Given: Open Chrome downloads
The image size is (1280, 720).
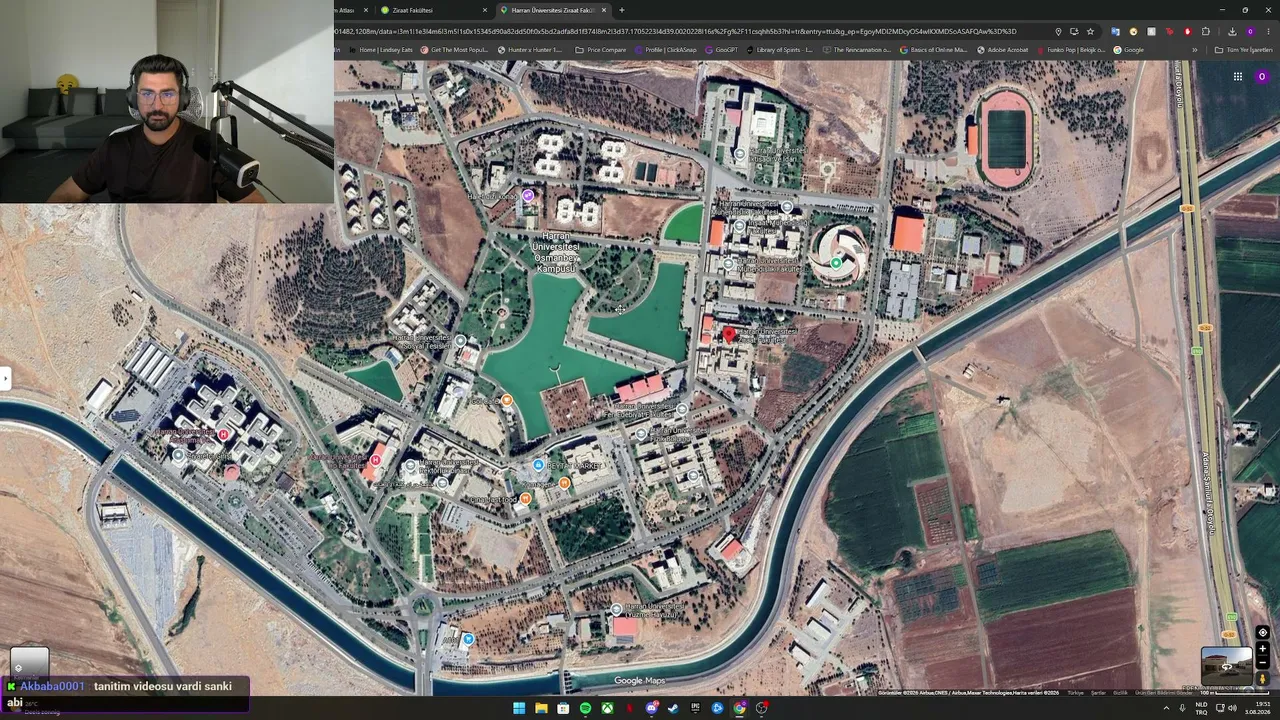Looking at the screenshot, I should pos(1232,31).
